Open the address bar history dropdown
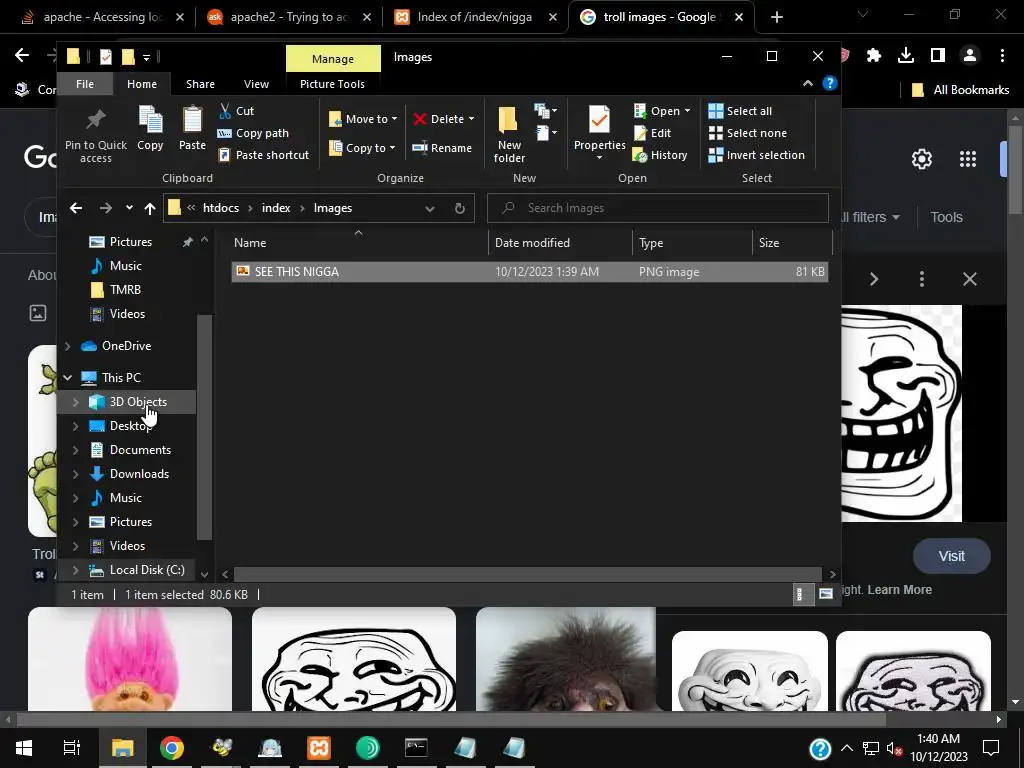The image size is (1024, 768). click(x=430, y=208)
